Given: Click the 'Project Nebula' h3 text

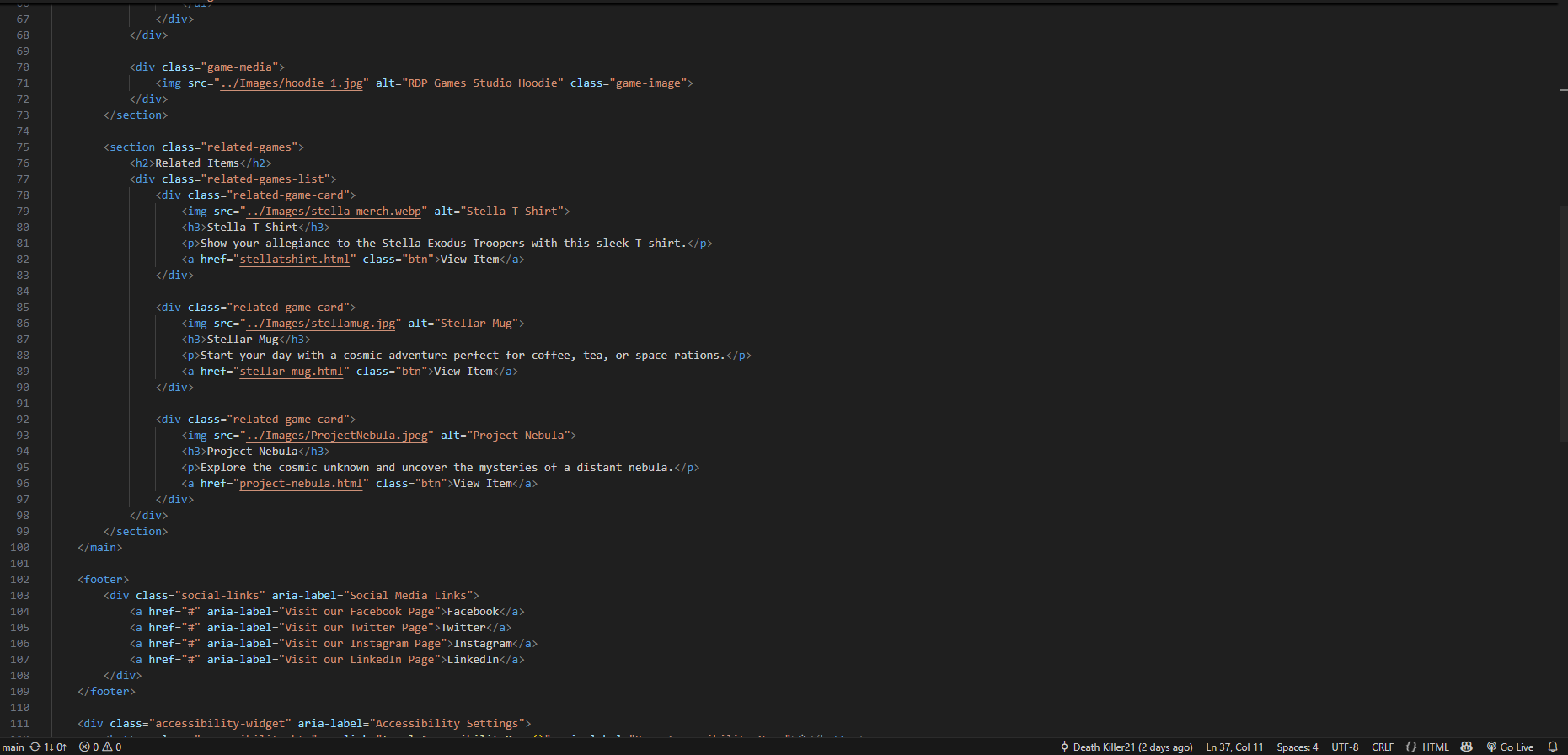Looking at the screenshot, I should 252,452.
